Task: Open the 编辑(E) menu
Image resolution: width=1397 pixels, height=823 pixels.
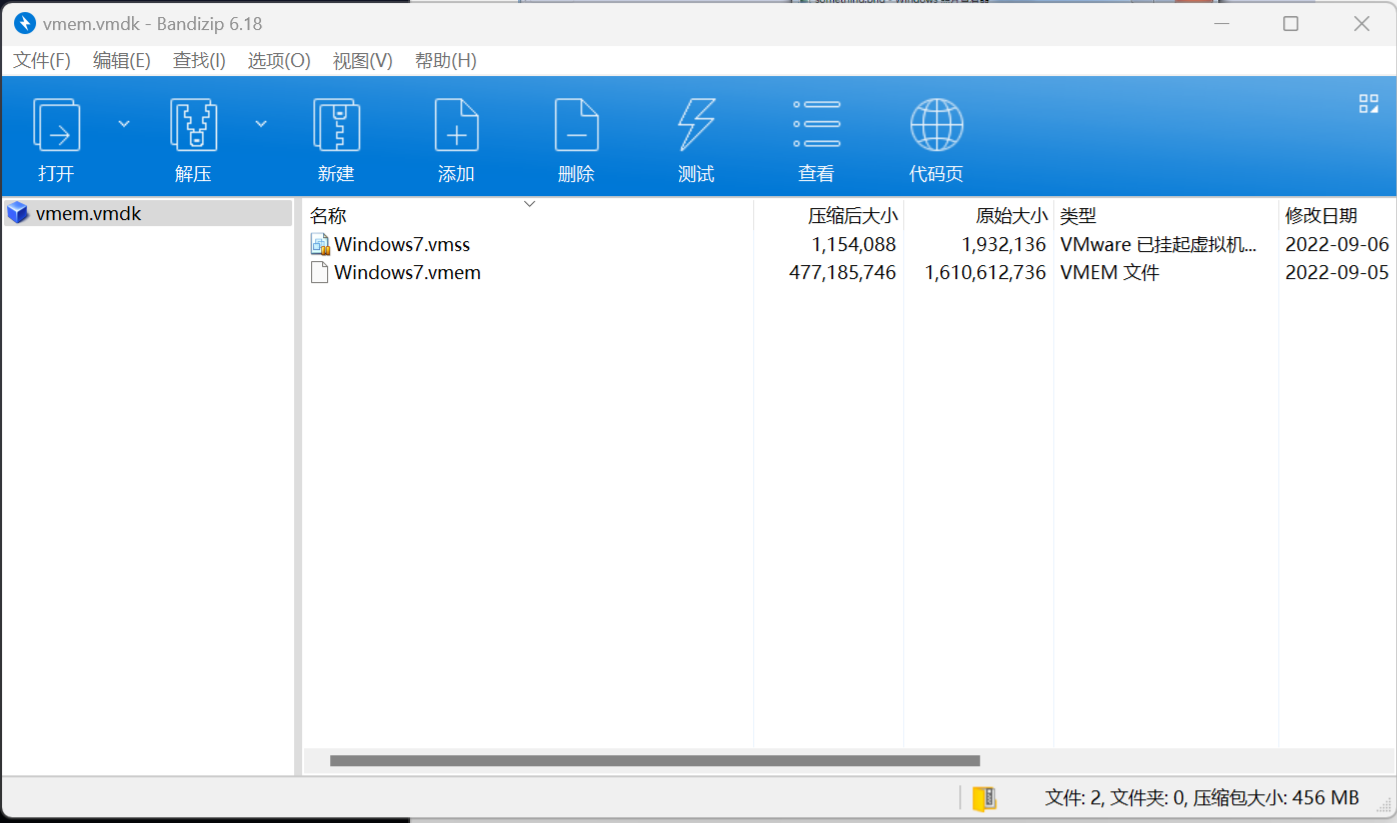Action: point(122,61)
